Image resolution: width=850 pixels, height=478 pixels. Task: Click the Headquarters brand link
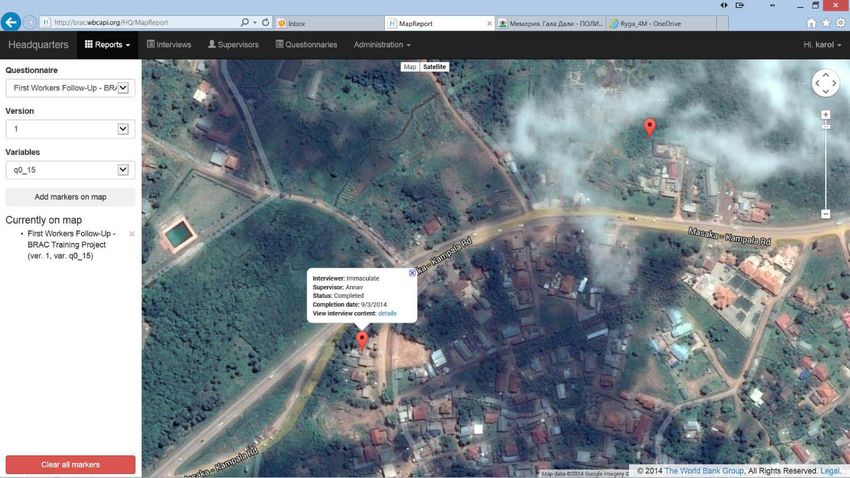click(x=38, y=44)
